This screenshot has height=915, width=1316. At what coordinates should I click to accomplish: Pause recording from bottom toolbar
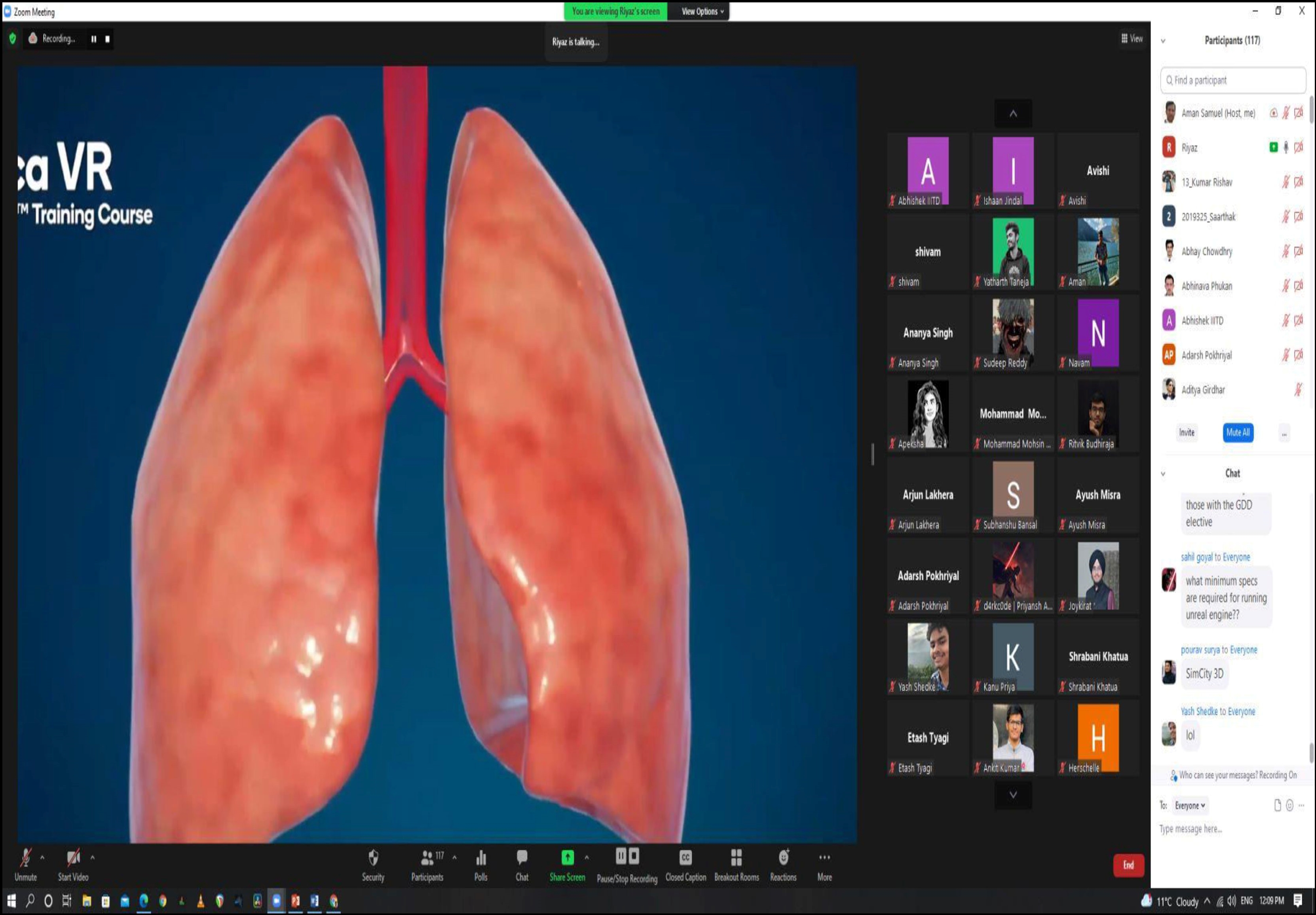(621, 856)
